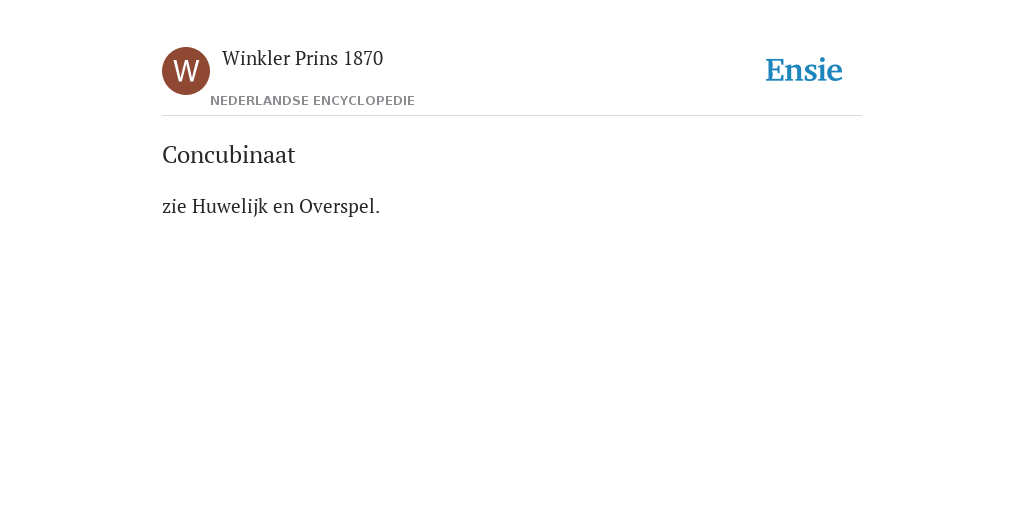The height and width of the screenshot is (512, 1024).
Task: Click the letter E of the Ensie logo
Action: tap(775, 71)
